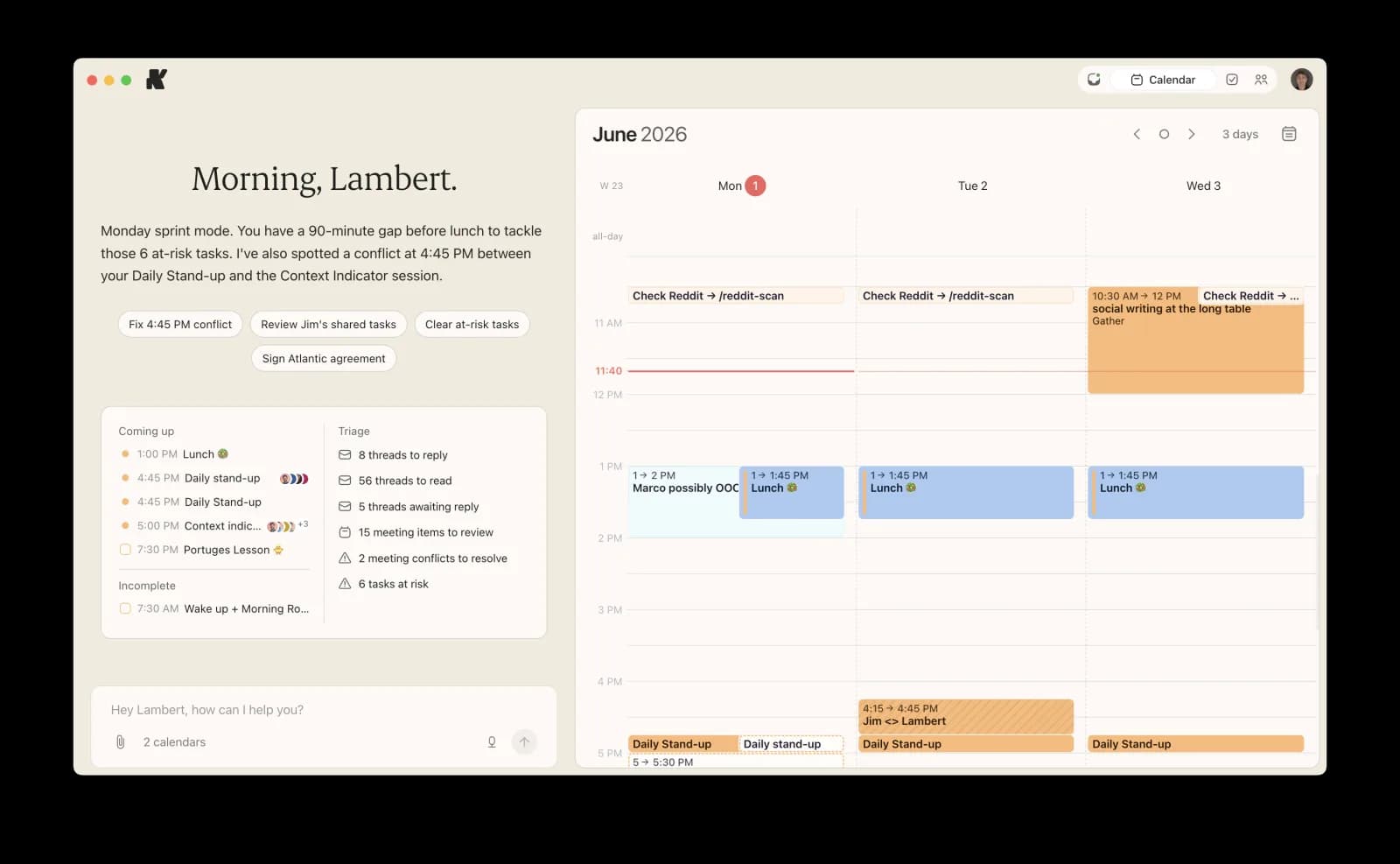Click the refresh sync icon in top toolbar
Image resolution: width=1400 pixels, height=864 pixels.
pyautogui.click(x=1094, y=80)
